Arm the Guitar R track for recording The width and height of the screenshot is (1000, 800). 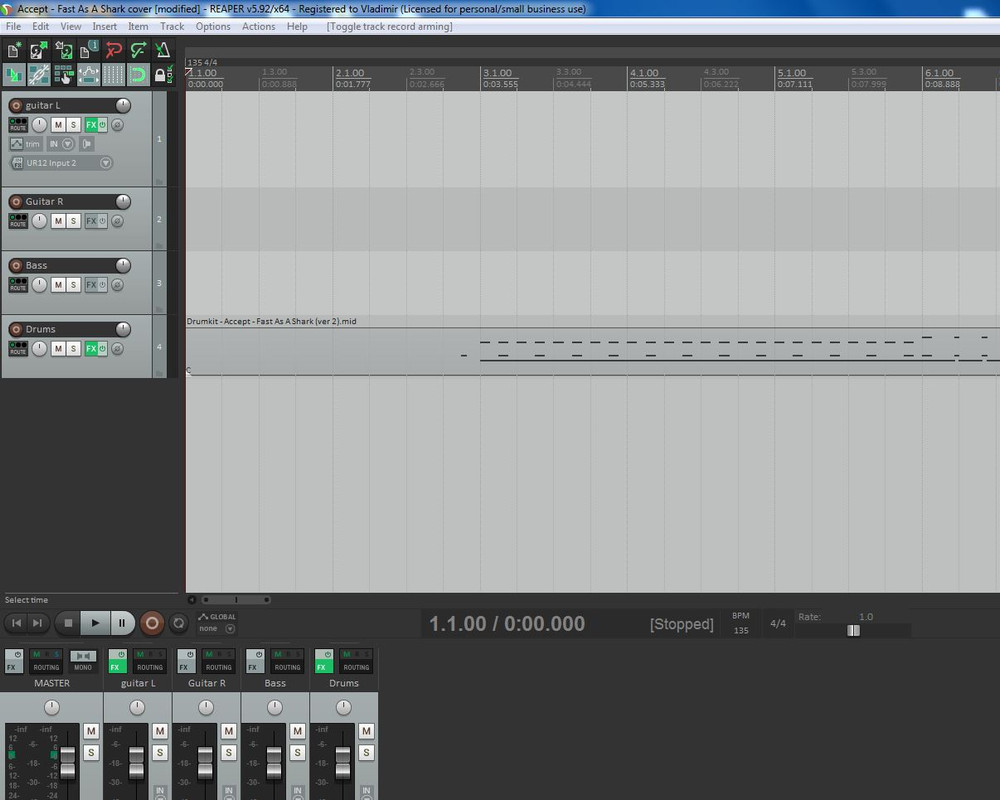click(x=16, y=202)
